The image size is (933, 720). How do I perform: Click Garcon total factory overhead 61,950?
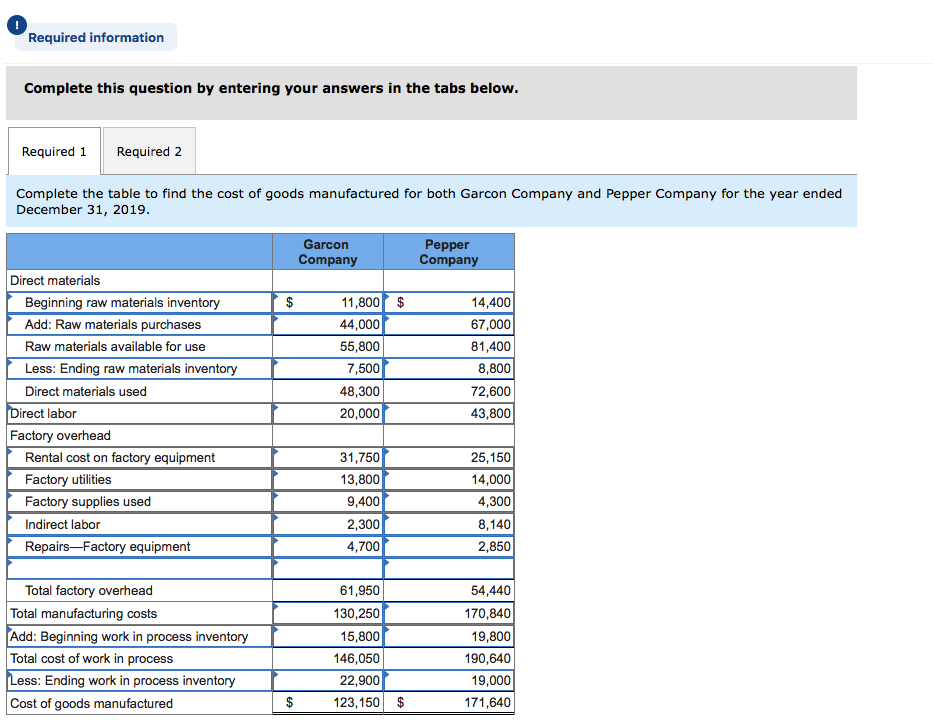click(x=328, y=590)
